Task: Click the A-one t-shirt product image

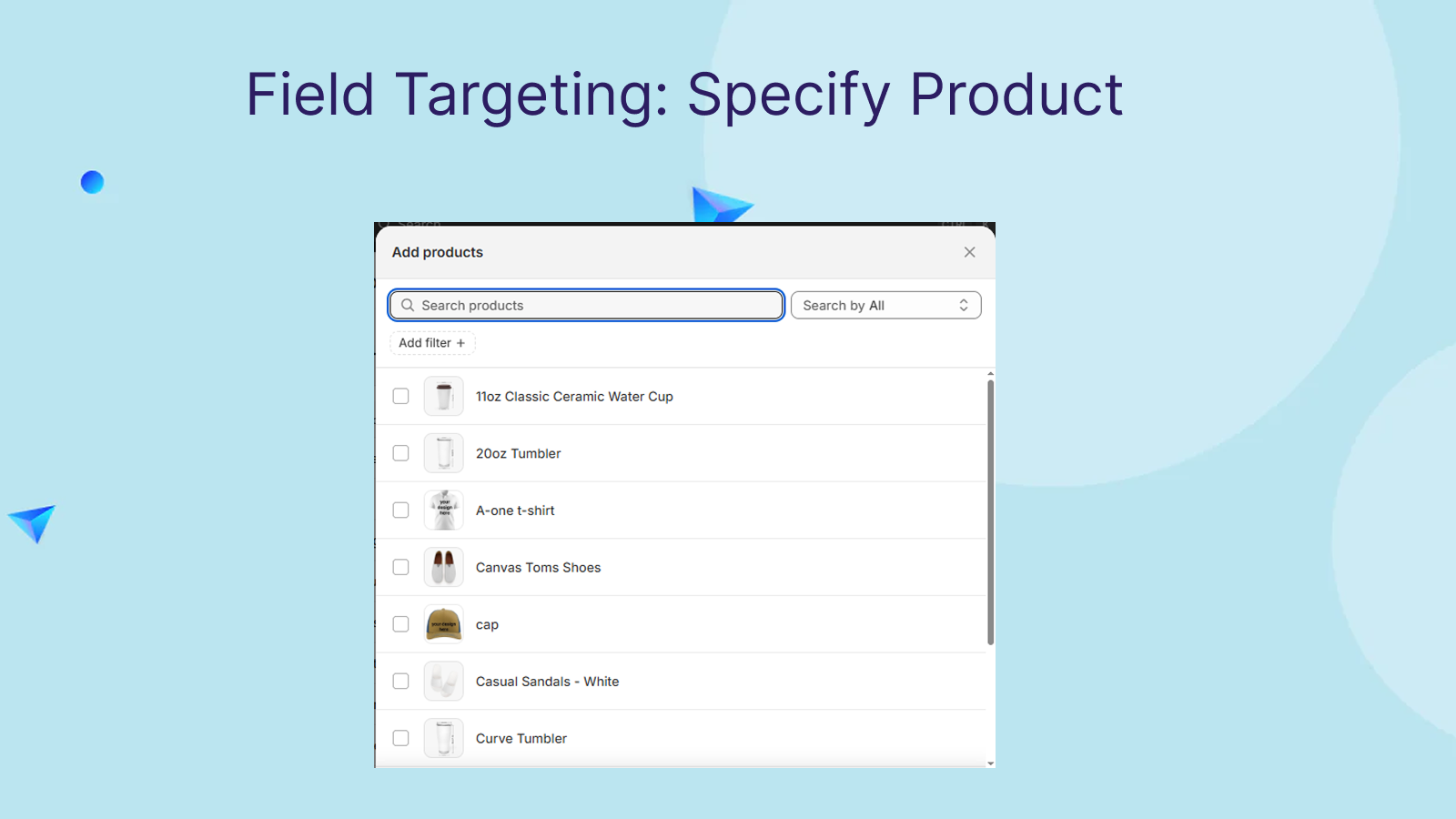Action: coord(444,511)
